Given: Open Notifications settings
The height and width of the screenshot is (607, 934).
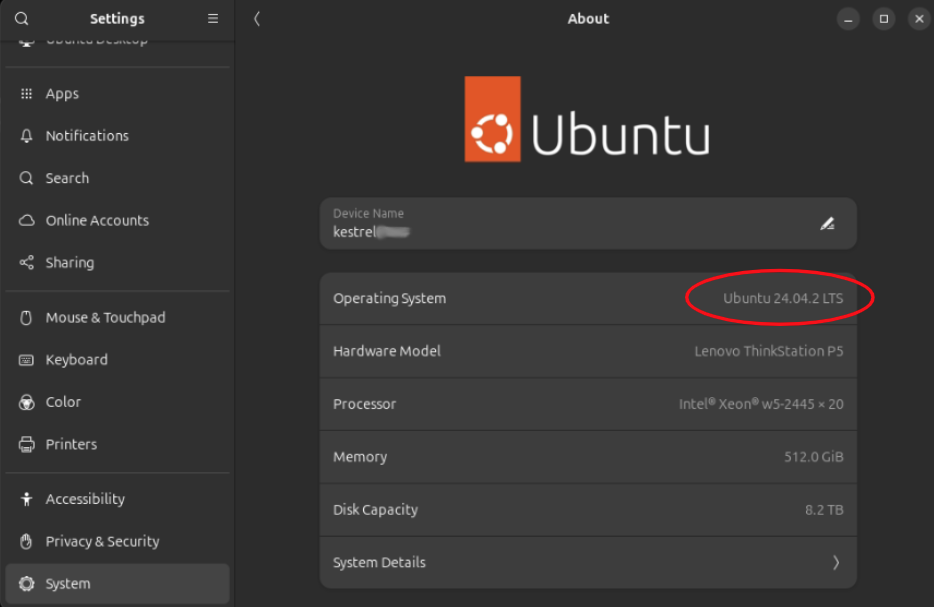Looking at the screenshot, I should 117,136.
